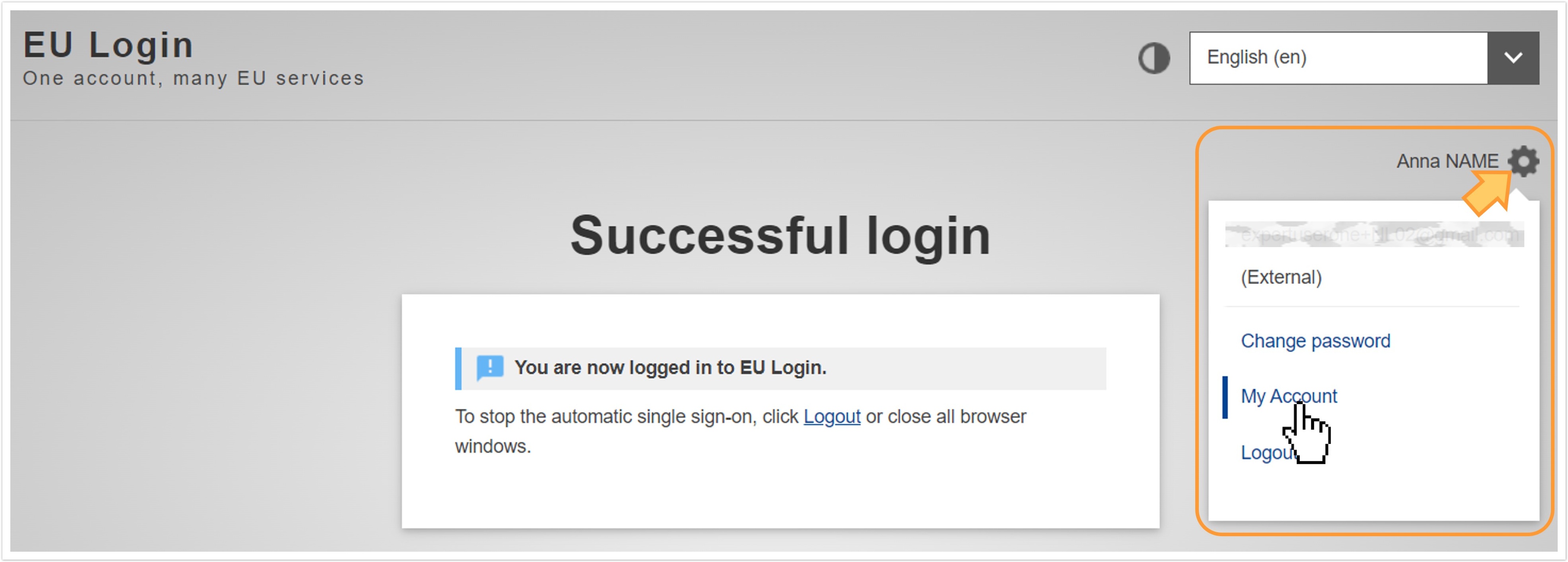The image size is (1568, 562).
Task: Click the hand cursor graphic
Action: (x=1307, y=434)
